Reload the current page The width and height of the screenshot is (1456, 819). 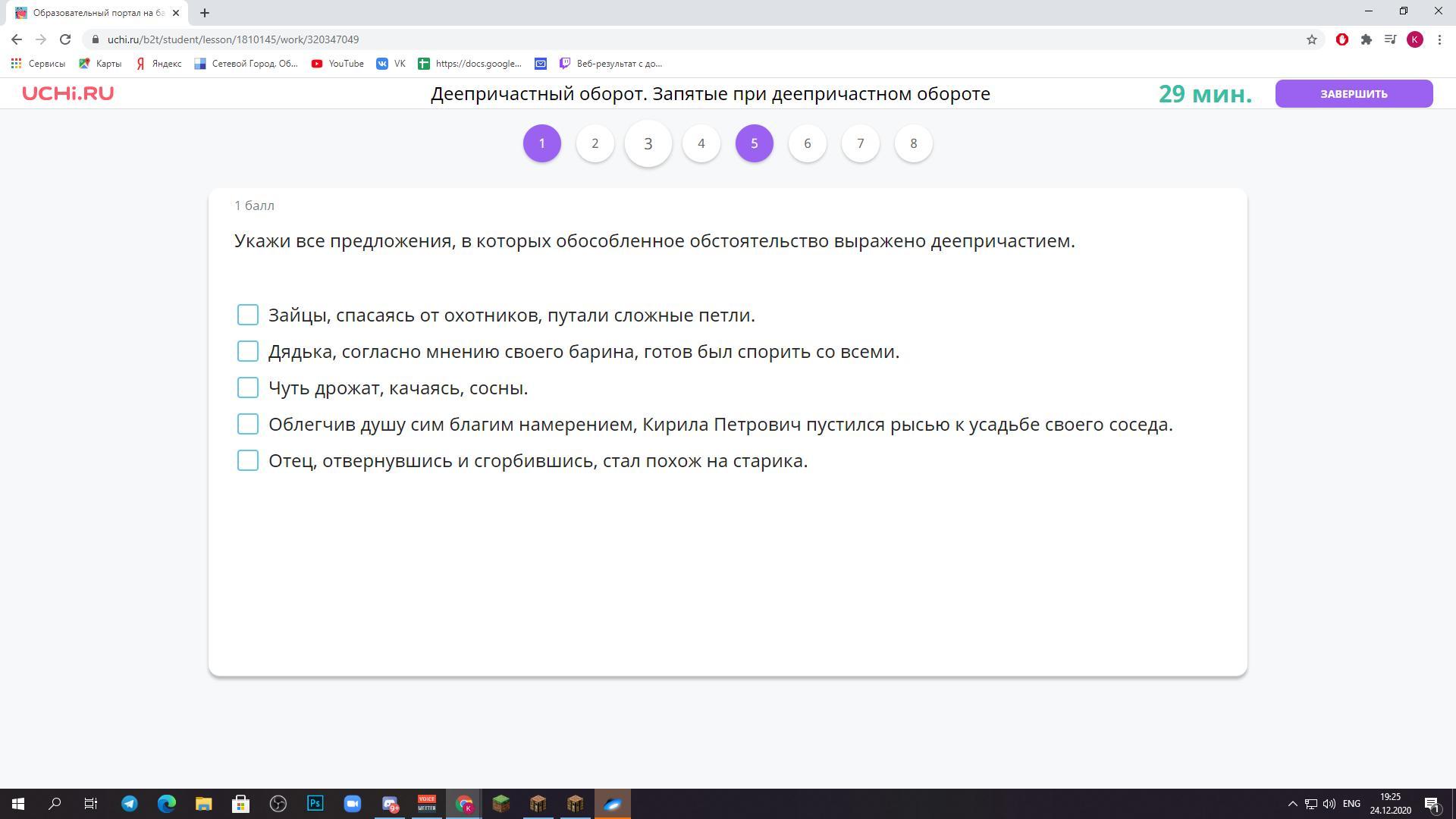(x=65, y=39)
